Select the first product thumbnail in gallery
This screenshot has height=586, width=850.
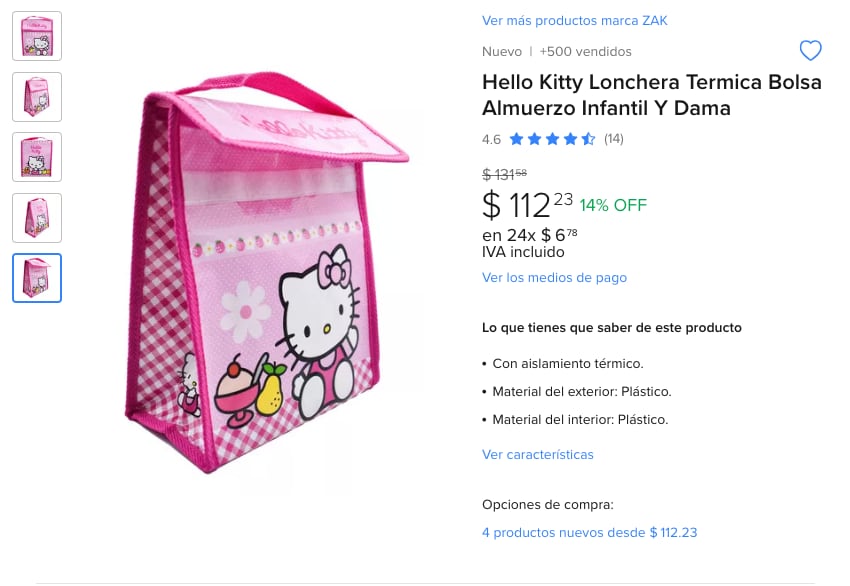coord(37,36)
